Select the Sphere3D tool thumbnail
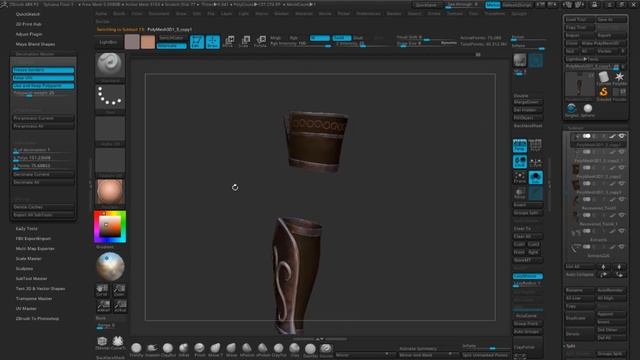640x360 pixels. (588, 109)
